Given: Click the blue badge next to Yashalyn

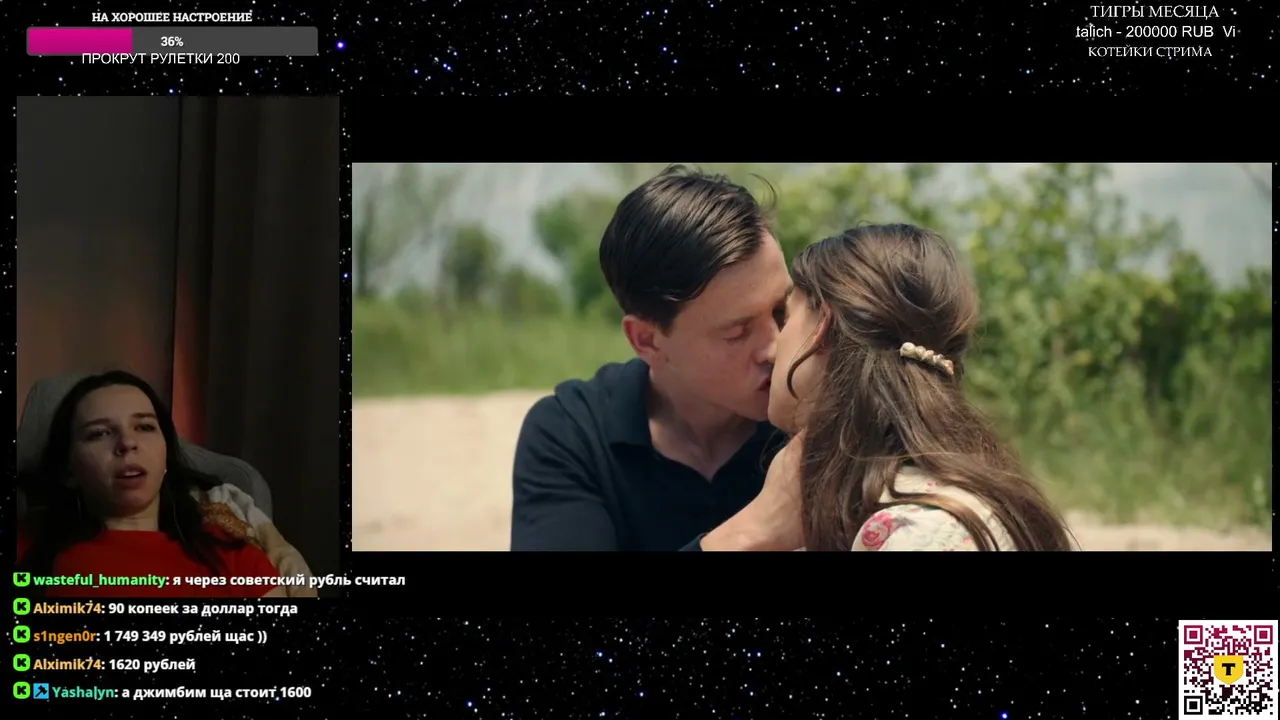Looking at the screenshot, I should pyautogui.click(x=41, y=691).
